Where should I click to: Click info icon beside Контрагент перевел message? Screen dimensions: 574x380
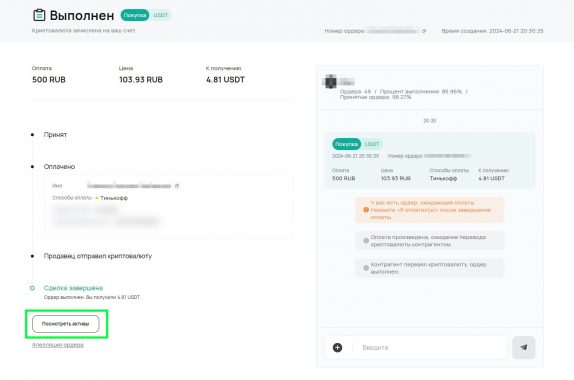click(x=366, y=268)
